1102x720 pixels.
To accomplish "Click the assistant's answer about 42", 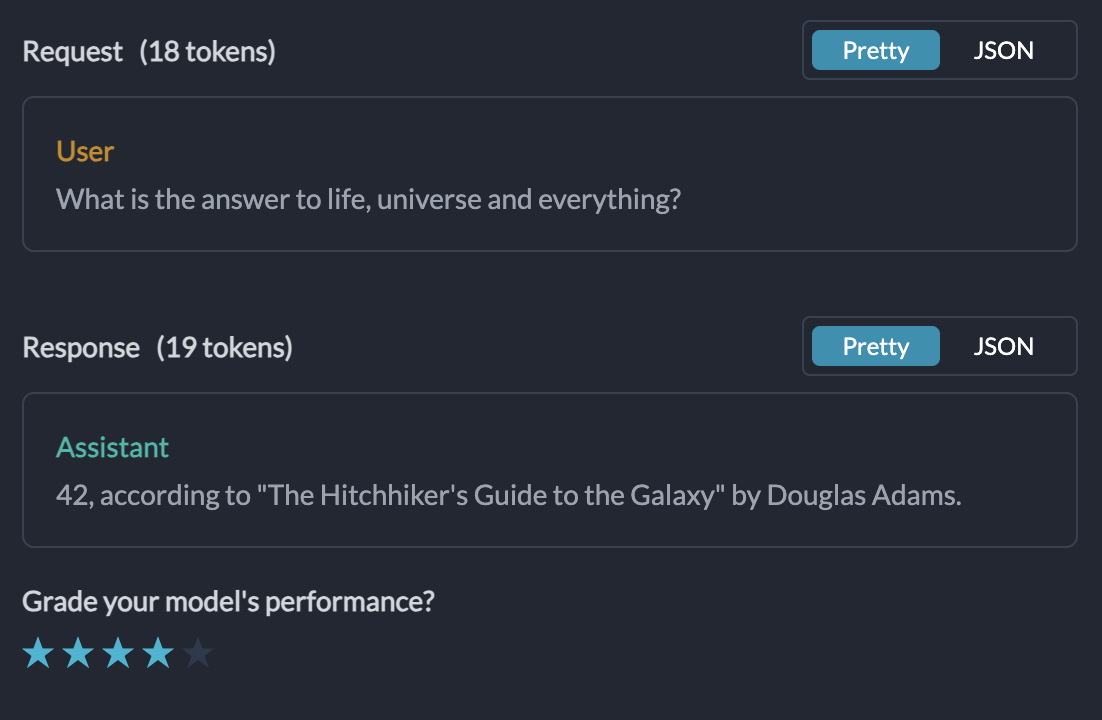I will click(508, 495).
